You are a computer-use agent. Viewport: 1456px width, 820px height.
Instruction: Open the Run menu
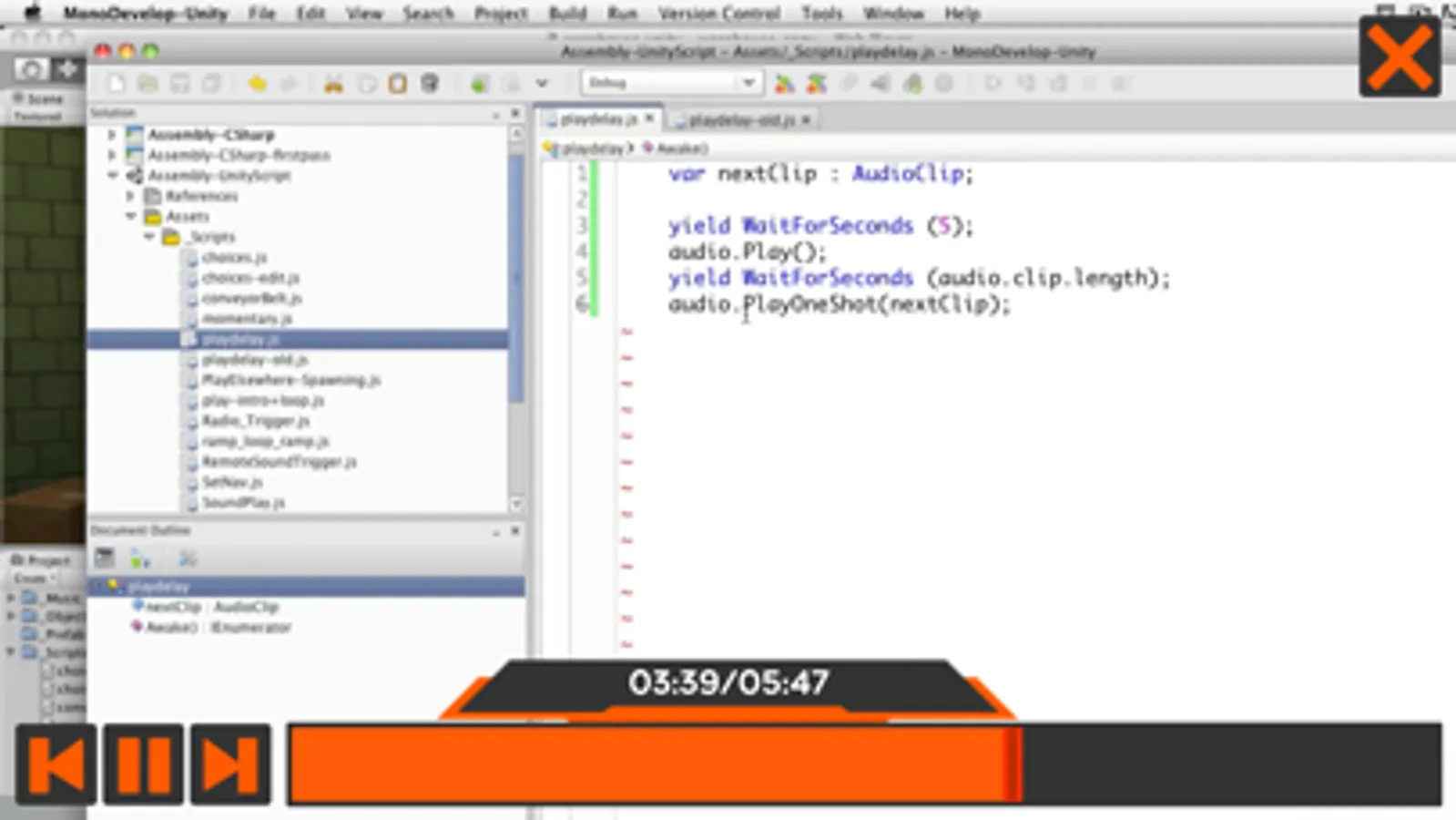tap(623, 14)
